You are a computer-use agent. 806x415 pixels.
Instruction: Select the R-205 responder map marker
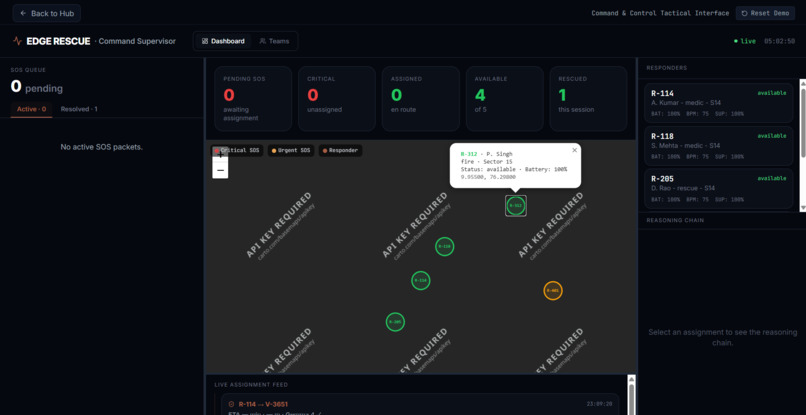click(x=395, y=322)
